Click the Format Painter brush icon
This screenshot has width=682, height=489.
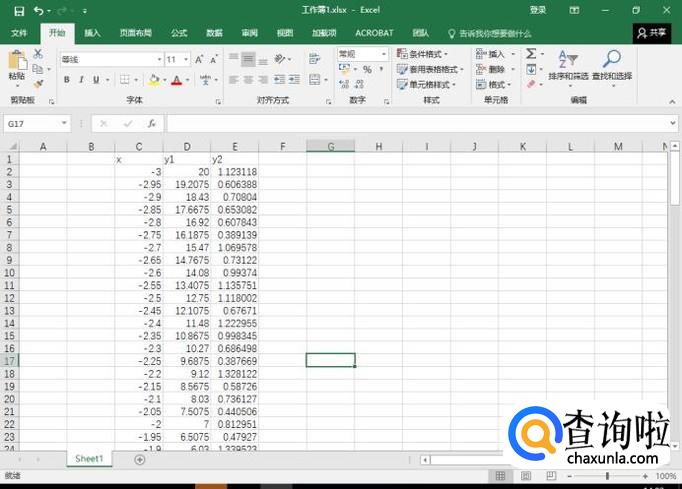click(x=38, y=84)
